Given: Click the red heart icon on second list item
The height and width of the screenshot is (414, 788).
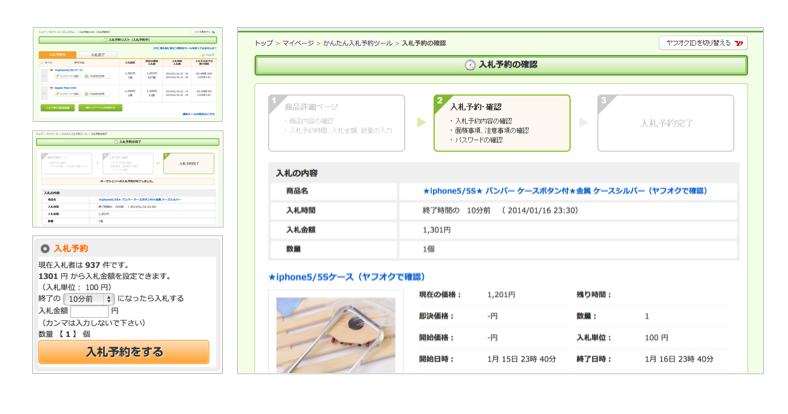Looking at the screenshot, I should coord(51,88).
